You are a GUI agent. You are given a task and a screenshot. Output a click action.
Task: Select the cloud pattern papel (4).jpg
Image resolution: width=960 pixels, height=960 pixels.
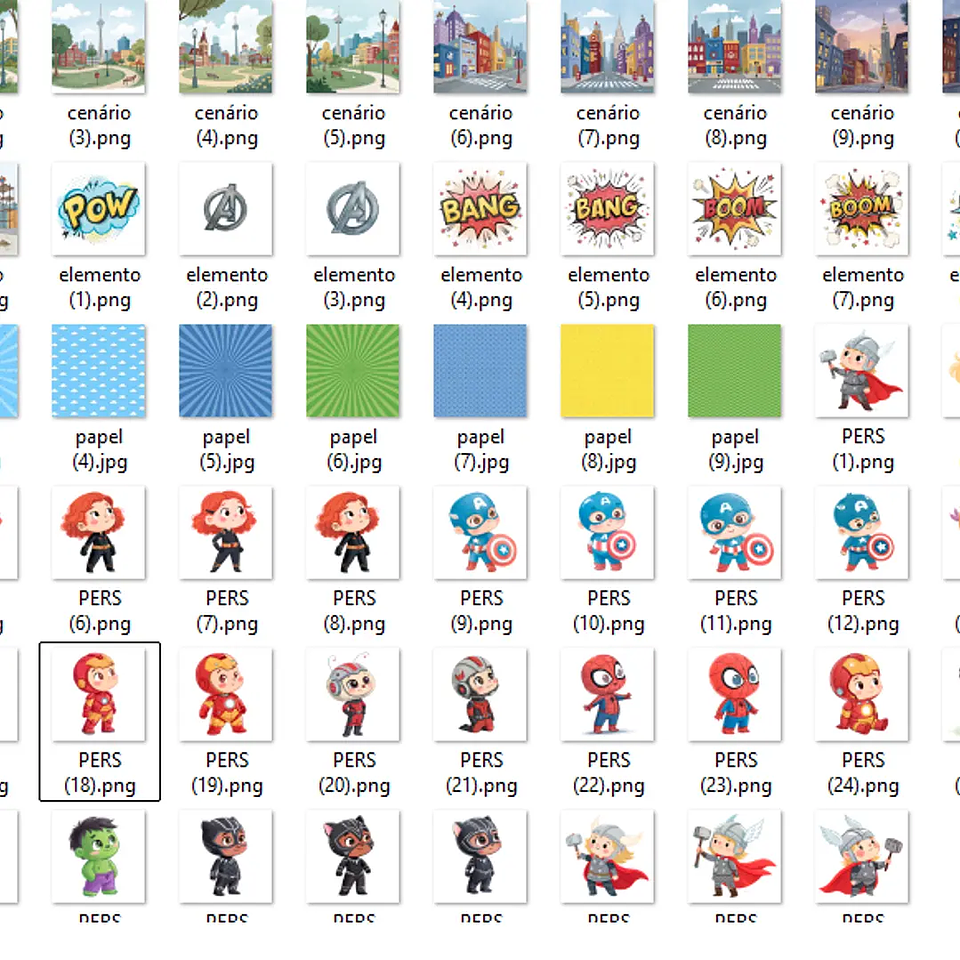[x=99, y=371]
